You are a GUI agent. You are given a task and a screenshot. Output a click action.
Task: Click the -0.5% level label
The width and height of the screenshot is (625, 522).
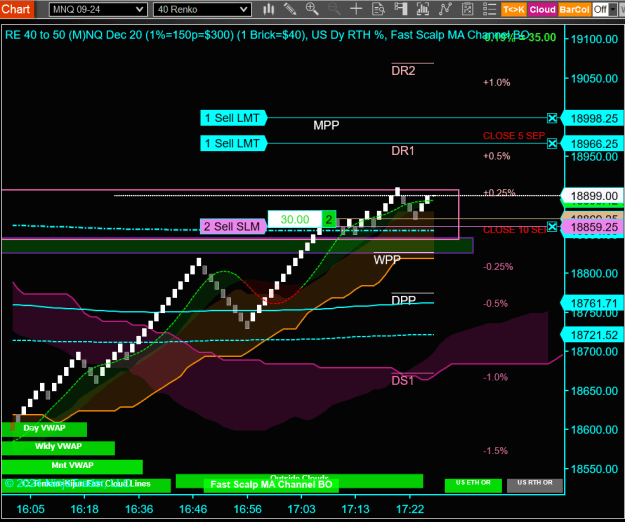[495, 304]
